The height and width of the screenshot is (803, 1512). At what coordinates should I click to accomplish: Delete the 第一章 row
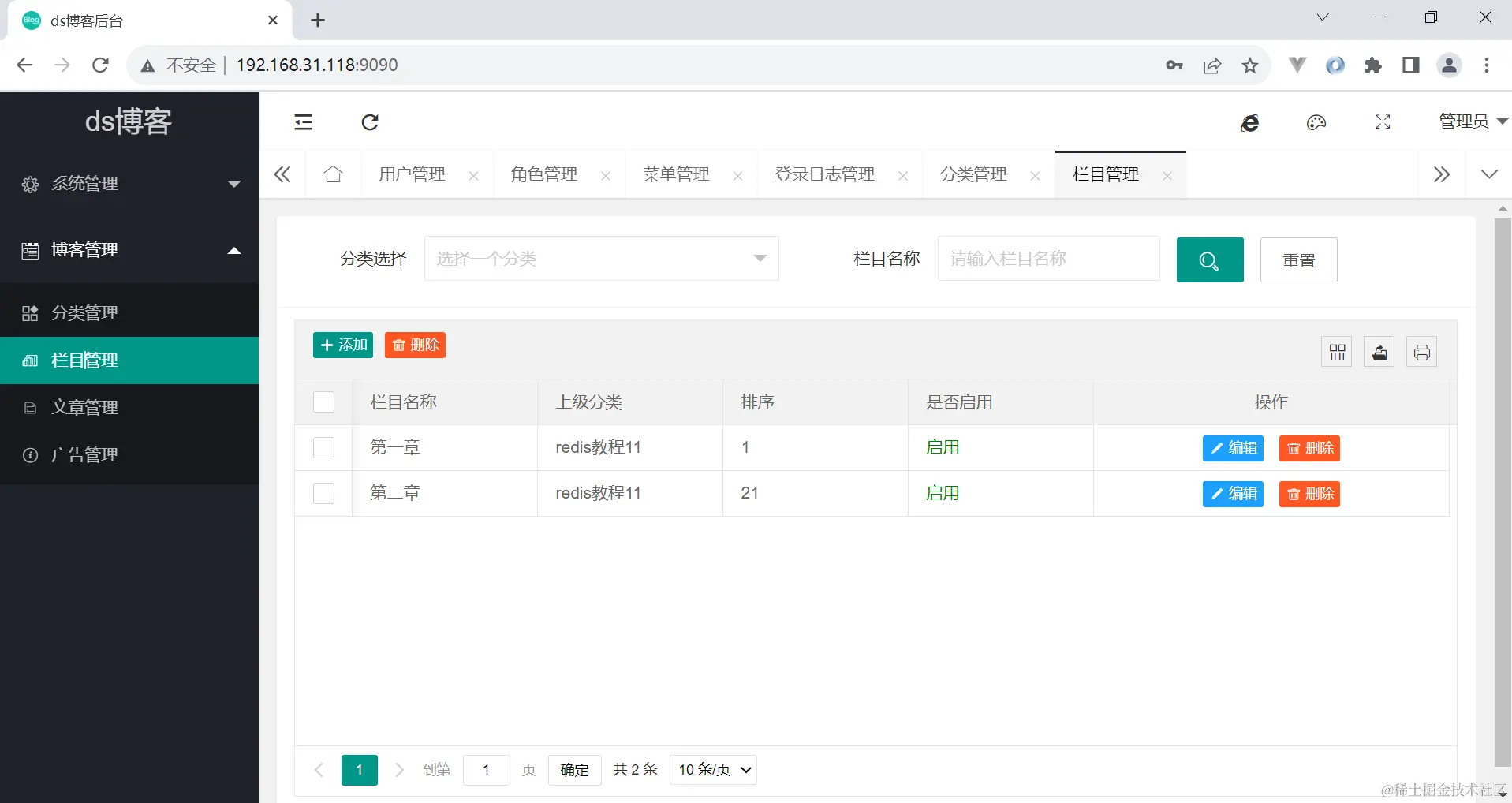[x=1309, y=448]
